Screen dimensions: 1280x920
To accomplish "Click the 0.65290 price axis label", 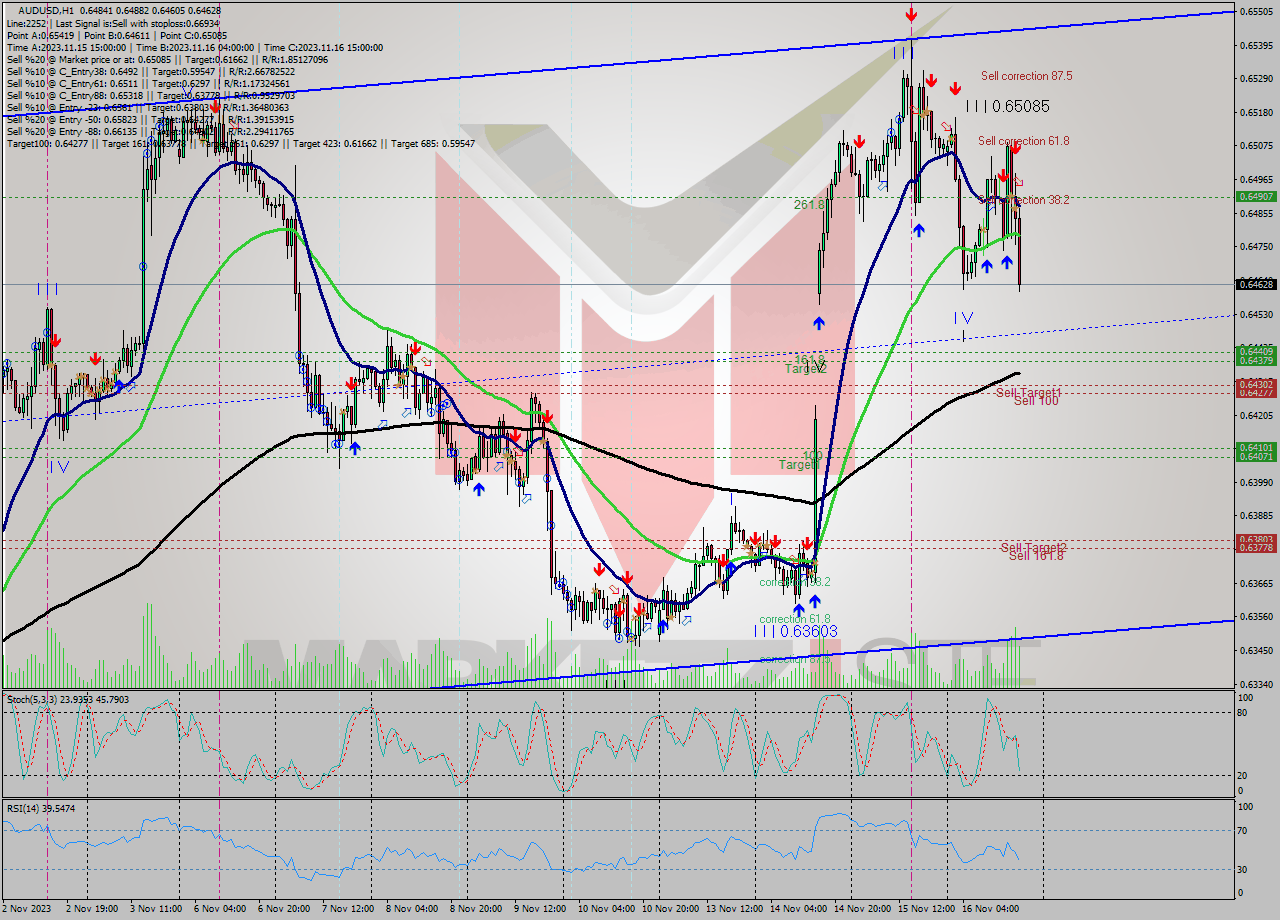I will [x=1256, y=78].
